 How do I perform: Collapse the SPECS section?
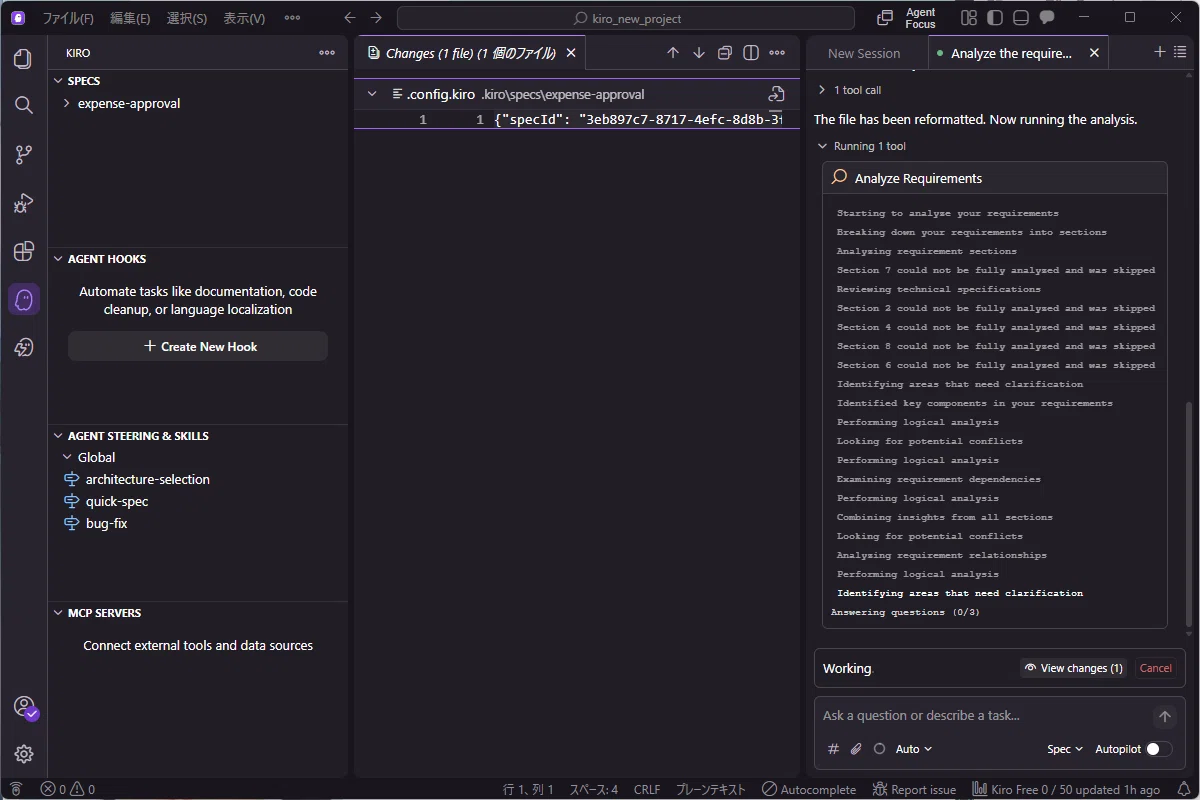pos(197,81)
